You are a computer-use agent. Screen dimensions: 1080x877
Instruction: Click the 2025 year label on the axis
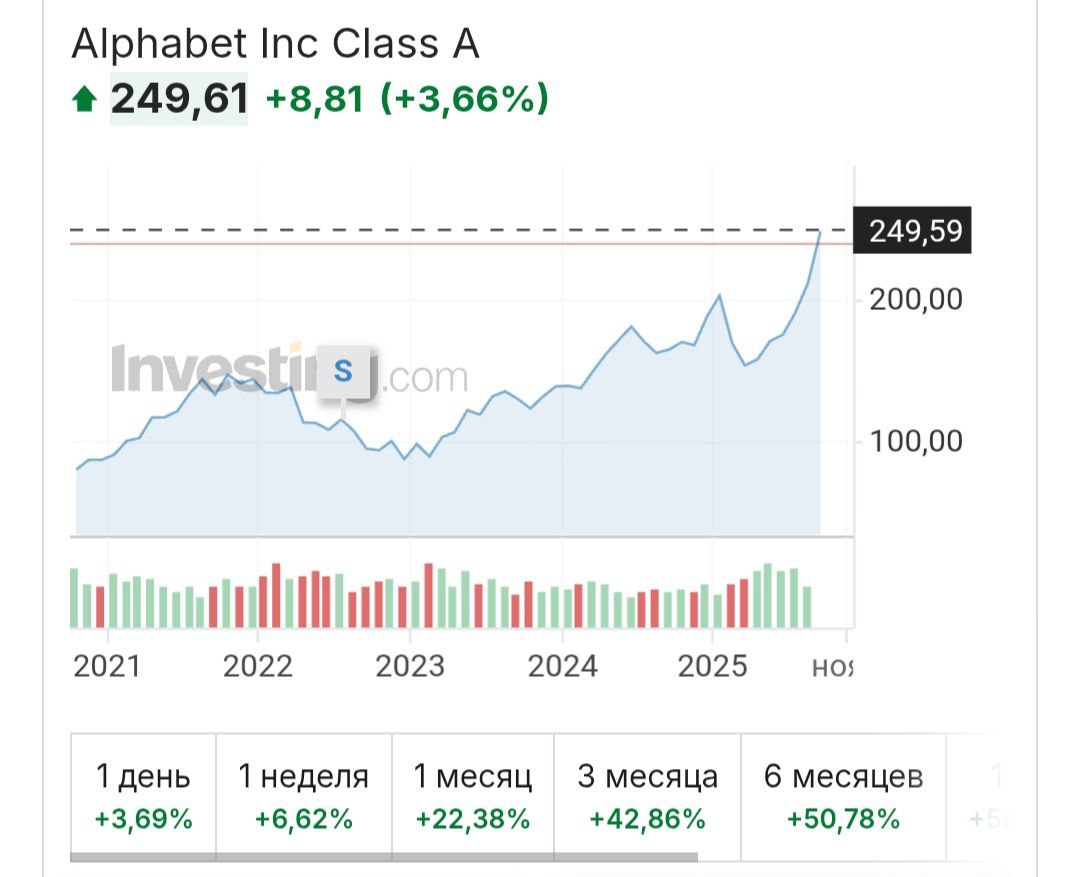712,666
